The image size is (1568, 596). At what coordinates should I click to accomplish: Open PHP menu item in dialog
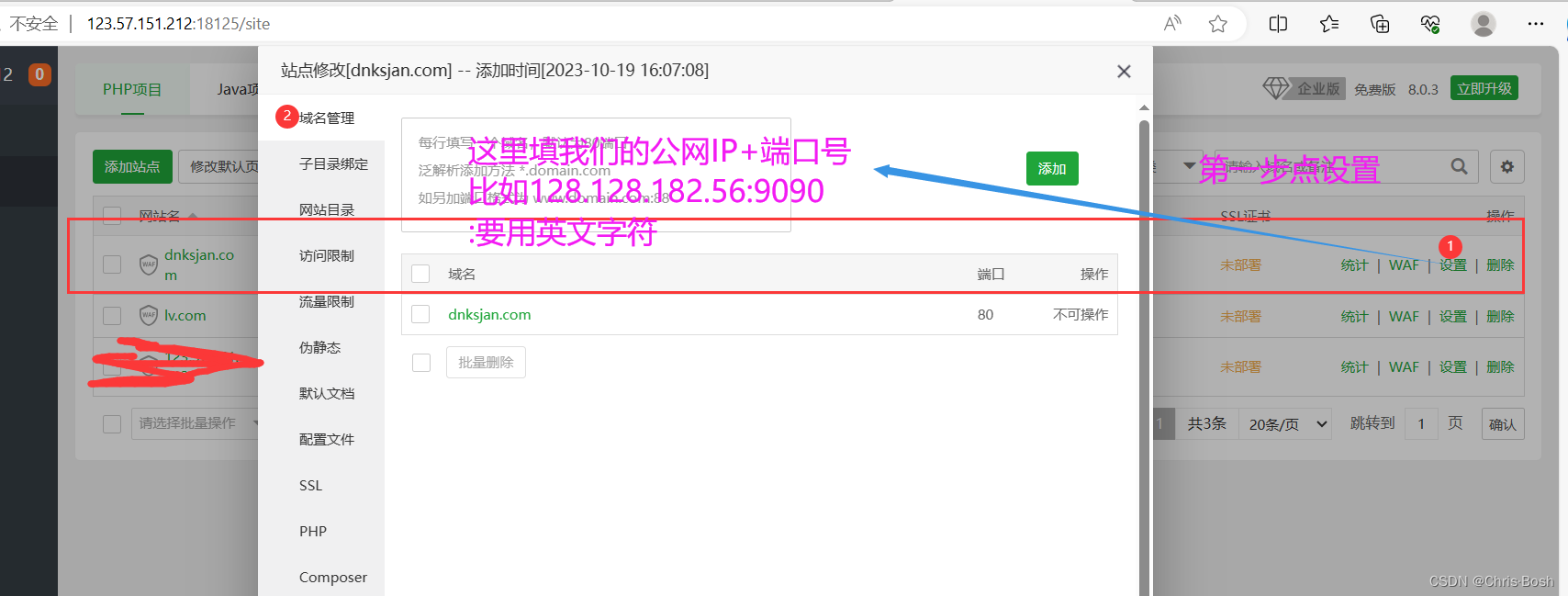coord(313,531)
